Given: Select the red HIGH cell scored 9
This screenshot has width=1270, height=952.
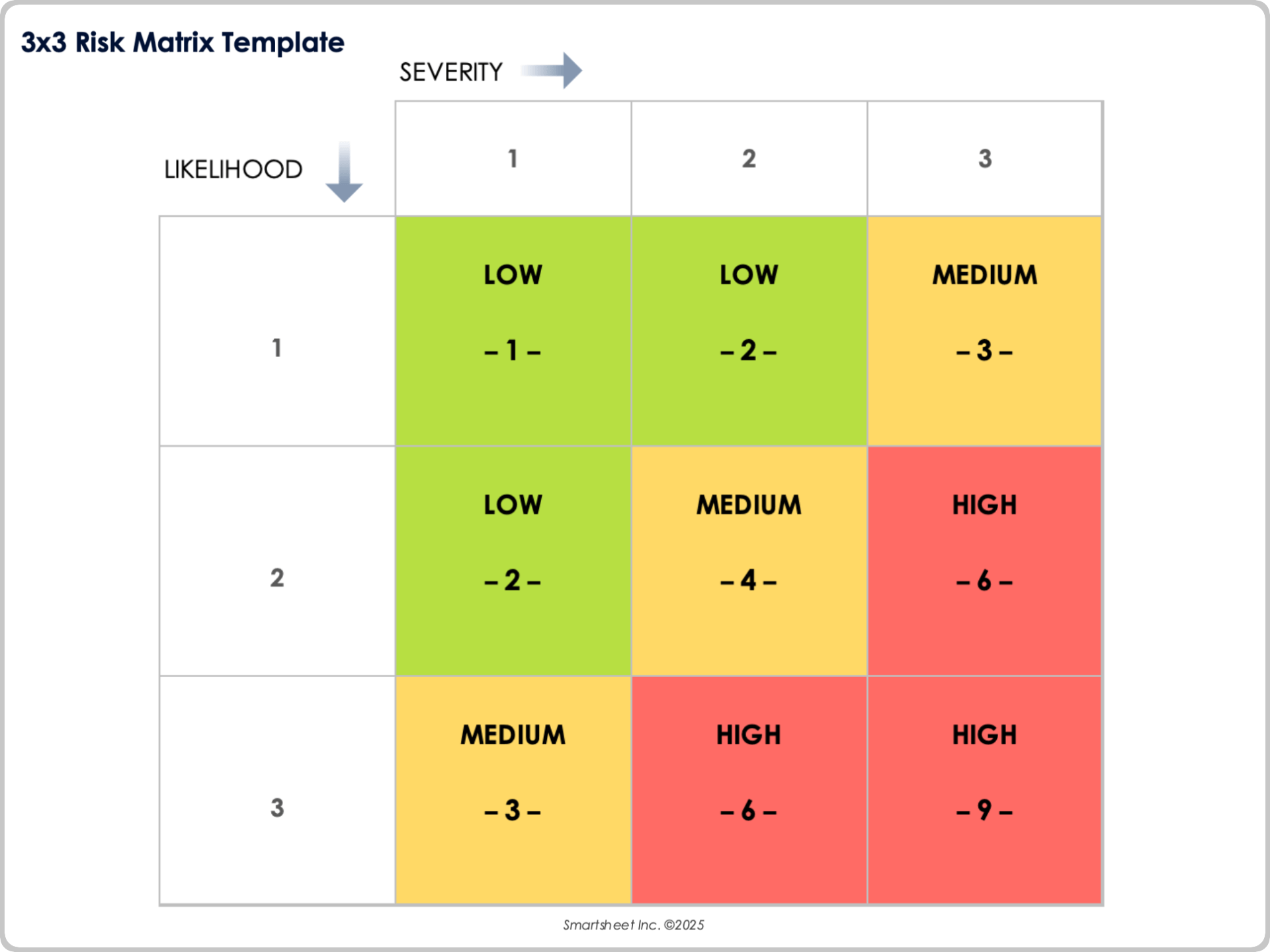Looking at the screenshot, I should tap(985, 791).
